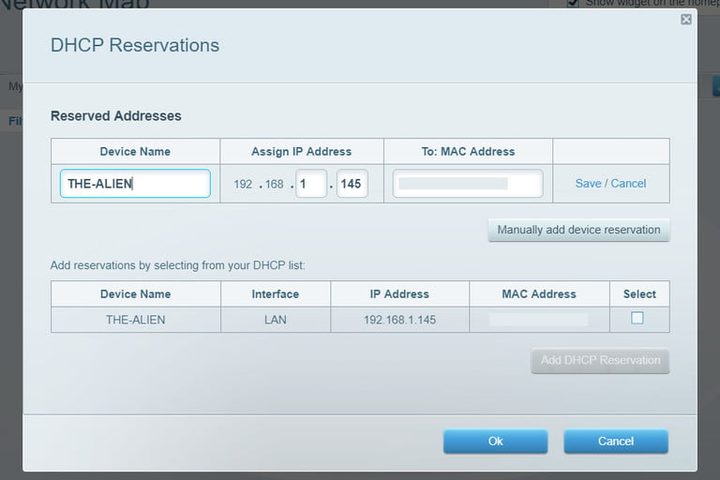Click the Device Name field containing THE-ALIEN
720x480 pixels.
coord(135,184)
